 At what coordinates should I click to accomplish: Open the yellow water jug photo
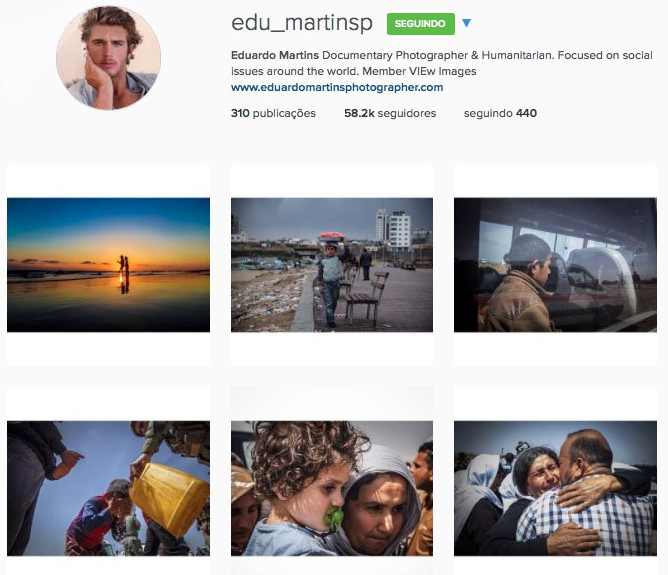coord(108,488)
